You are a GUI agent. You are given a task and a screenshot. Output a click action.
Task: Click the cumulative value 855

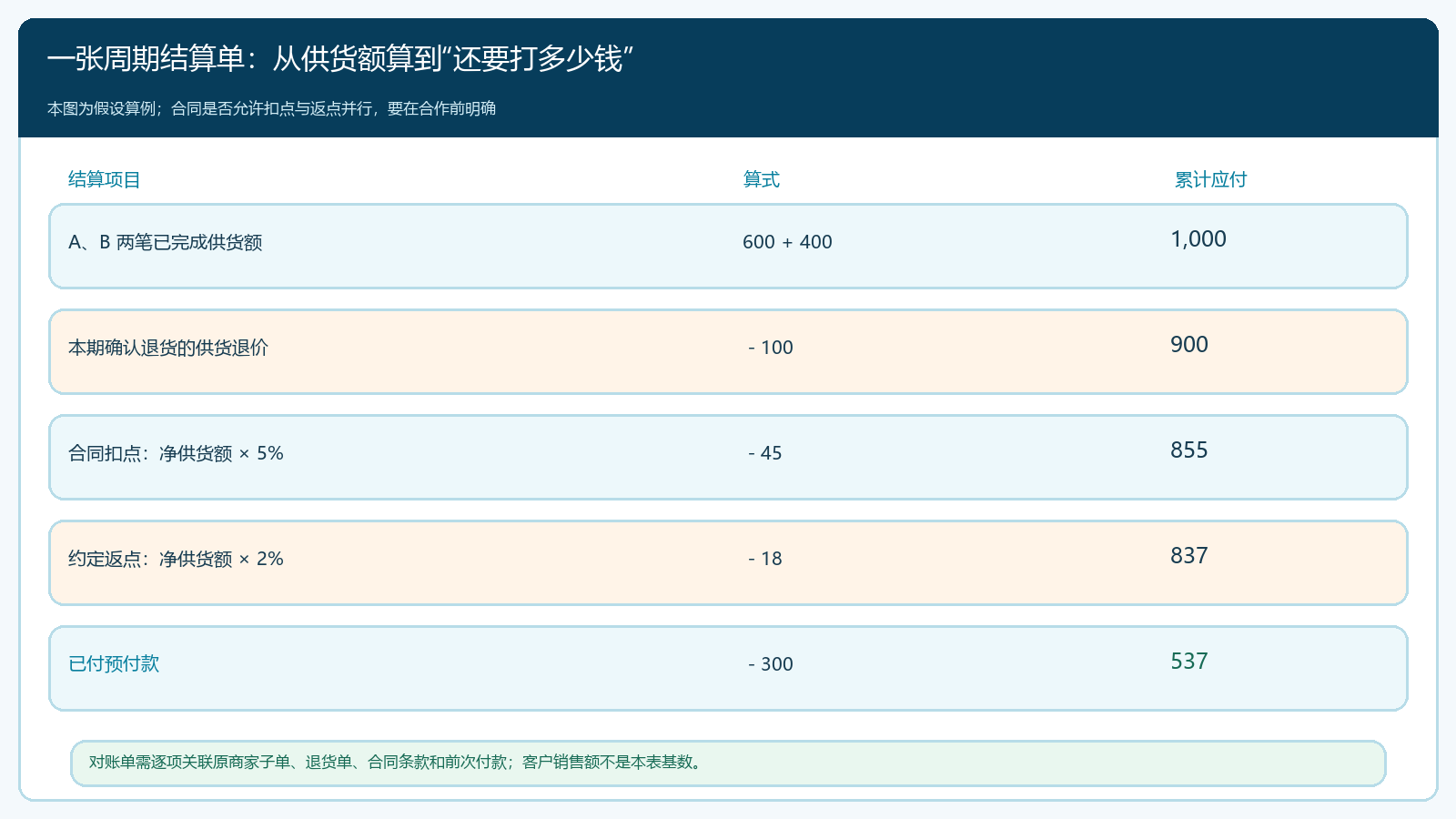1189,450
